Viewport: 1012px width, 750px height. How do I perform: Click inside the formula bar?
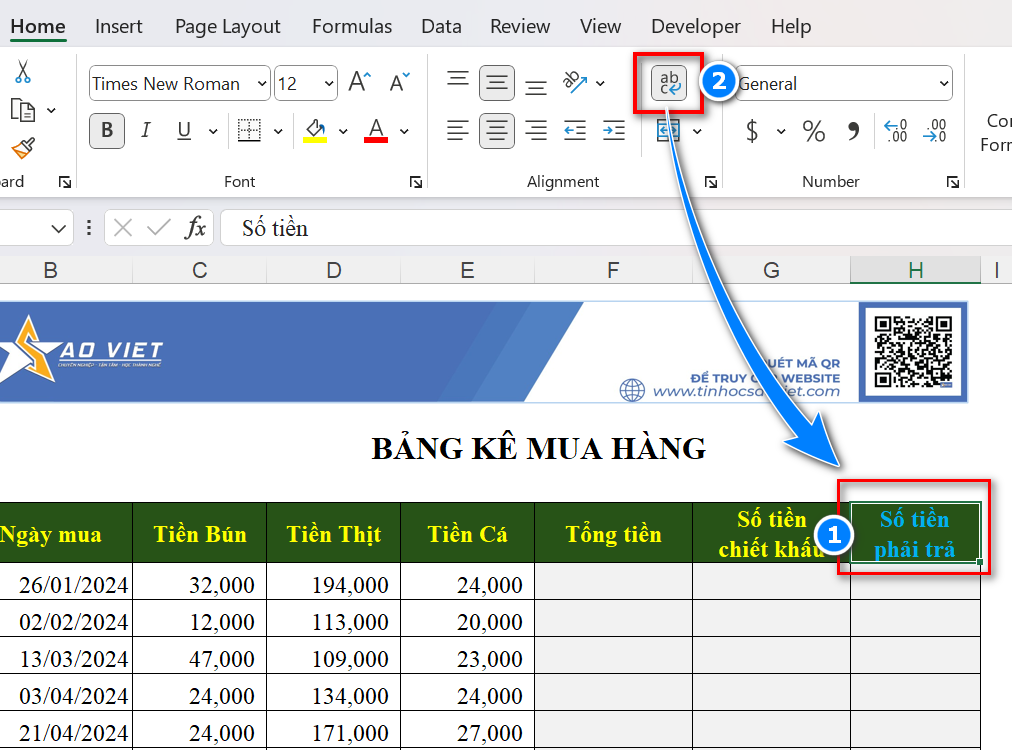click(500, 228)
